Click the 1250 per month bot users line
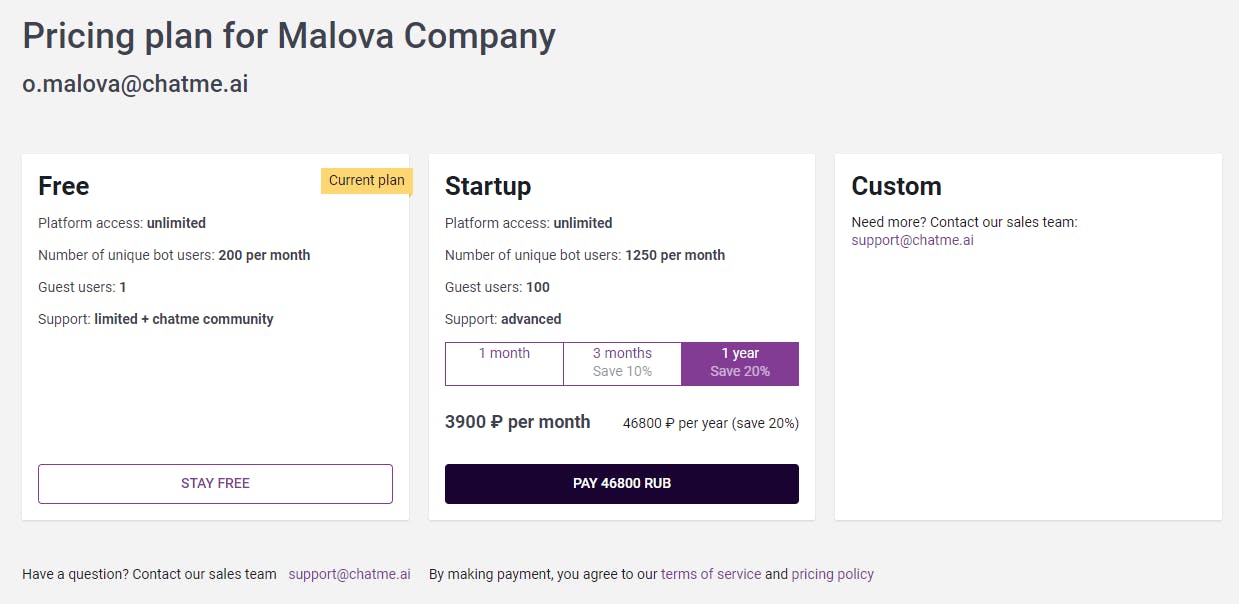Viewport: 1239px width, 604px height. click(585, 255)
